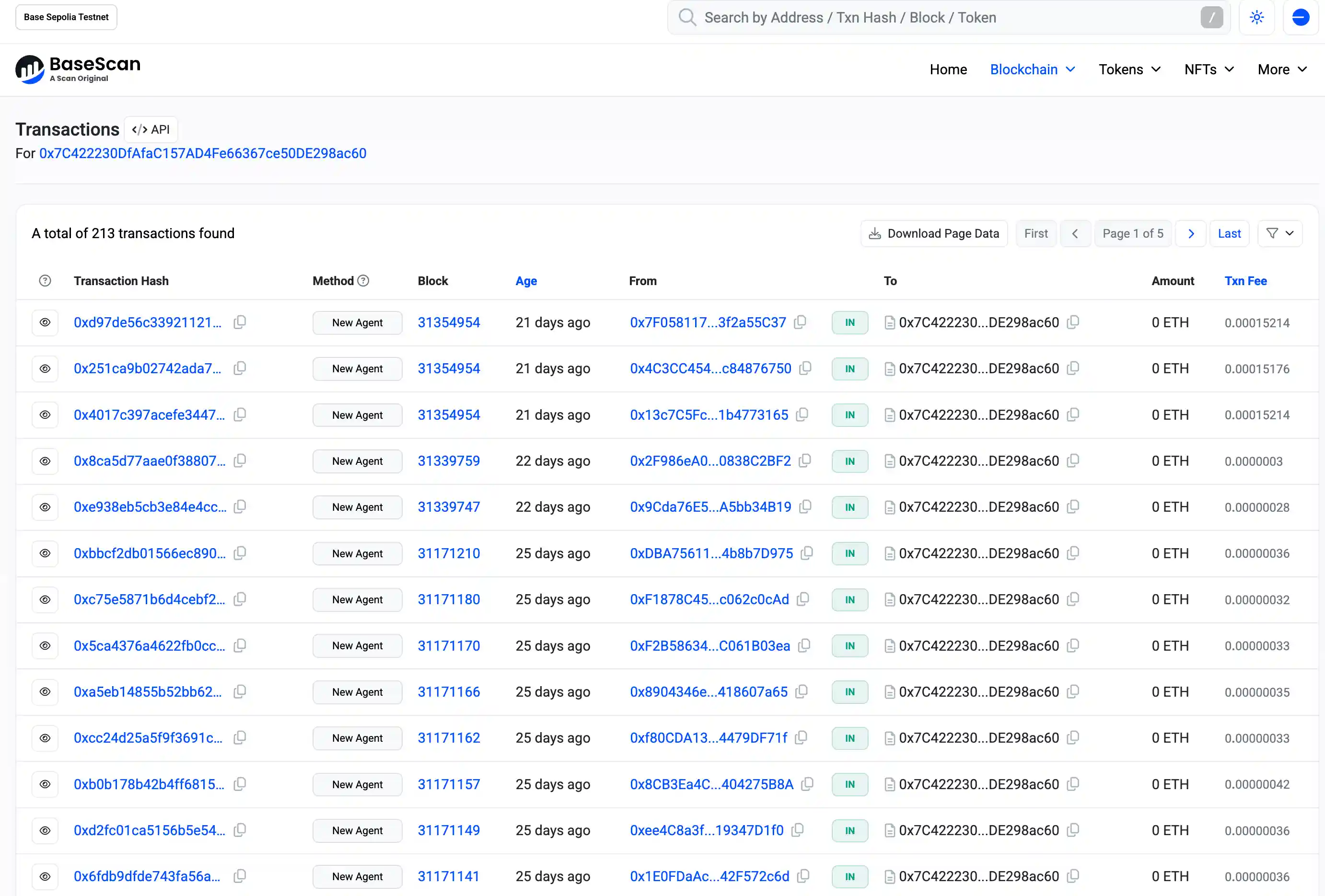Copy from address 0x4C3CC454...c84876750
The height and width of the screenshot is (896, 1325).
tap(805, 368)
